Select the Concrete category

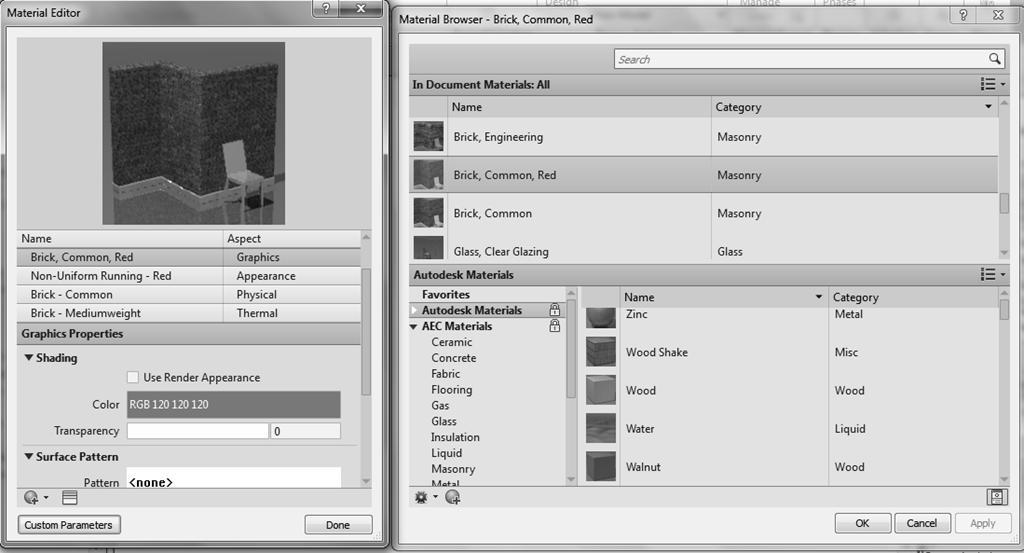click(x=453, y=358)
